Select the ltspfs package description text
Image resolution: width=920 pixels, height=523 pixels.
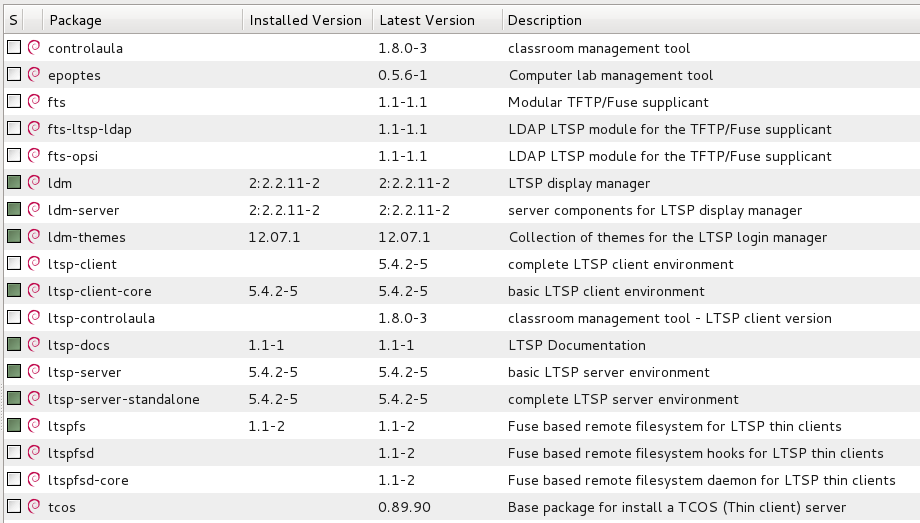click(x=674, y=426)
